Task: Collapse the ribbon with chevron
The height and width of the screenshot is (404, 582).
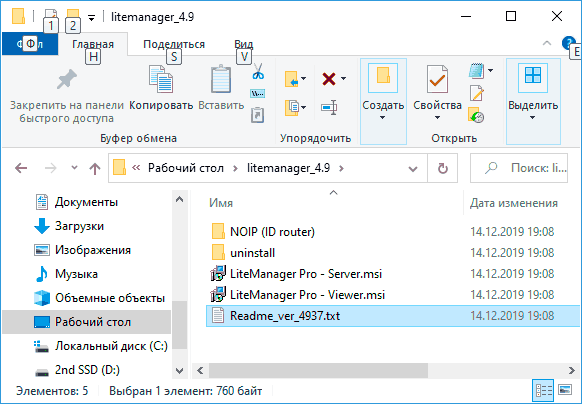Action: point(547,43)
